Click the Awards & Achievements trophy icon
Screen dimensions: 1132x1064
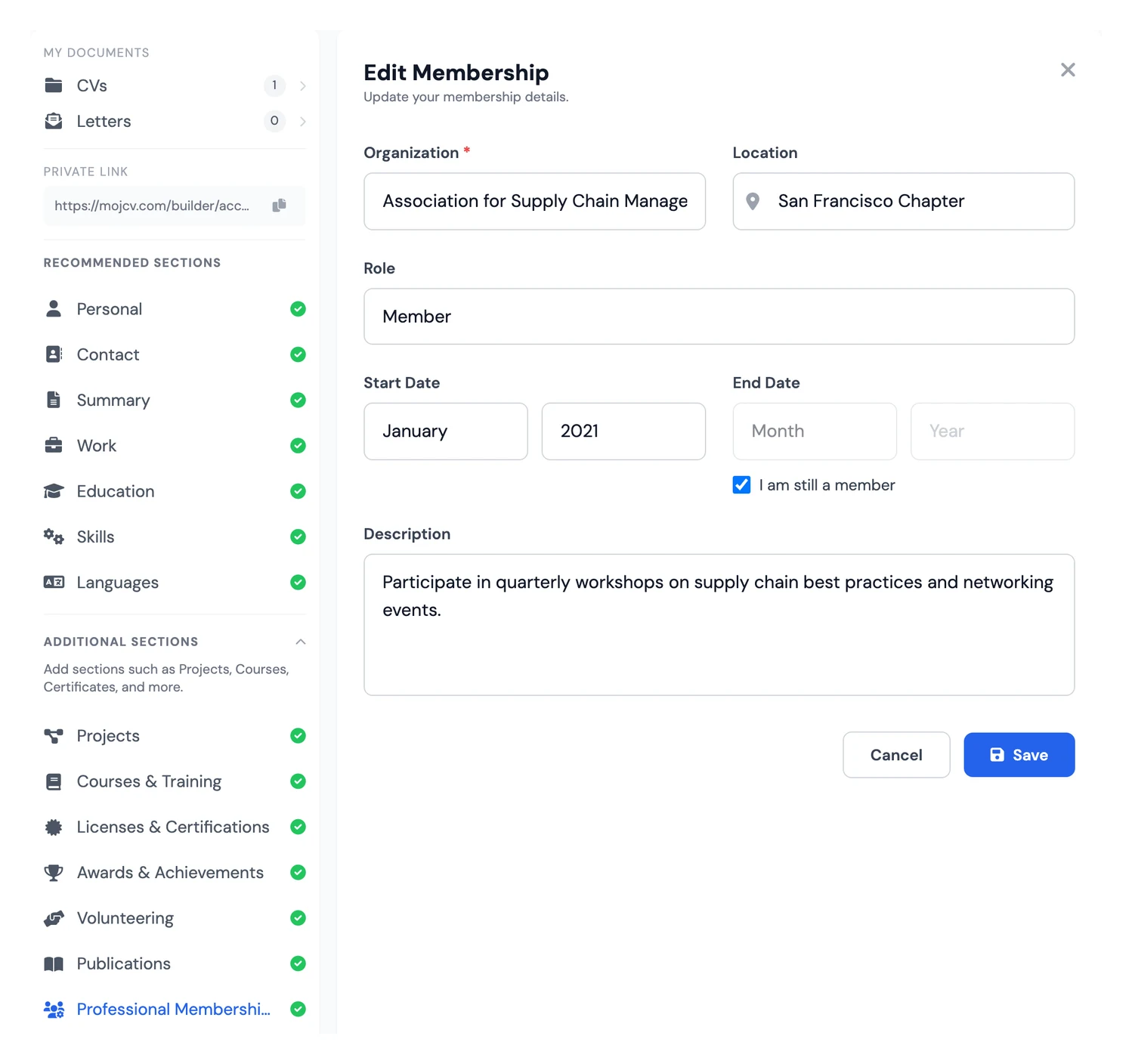coord(54,873)
